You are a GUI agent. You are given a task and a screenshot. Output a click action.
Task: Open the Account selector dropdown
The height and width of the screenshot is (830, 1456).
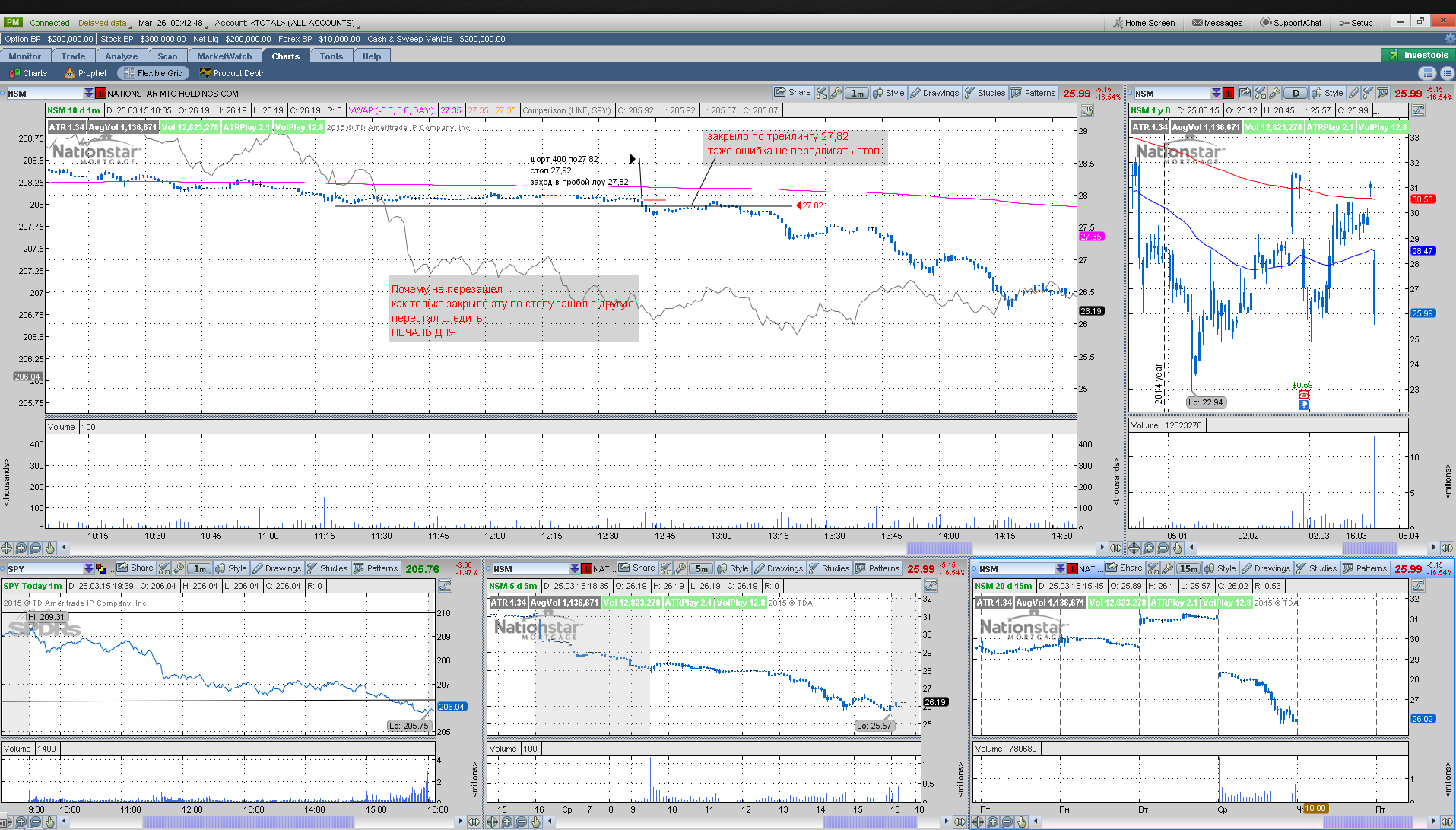pyautogui.click(x=287, y=23)
